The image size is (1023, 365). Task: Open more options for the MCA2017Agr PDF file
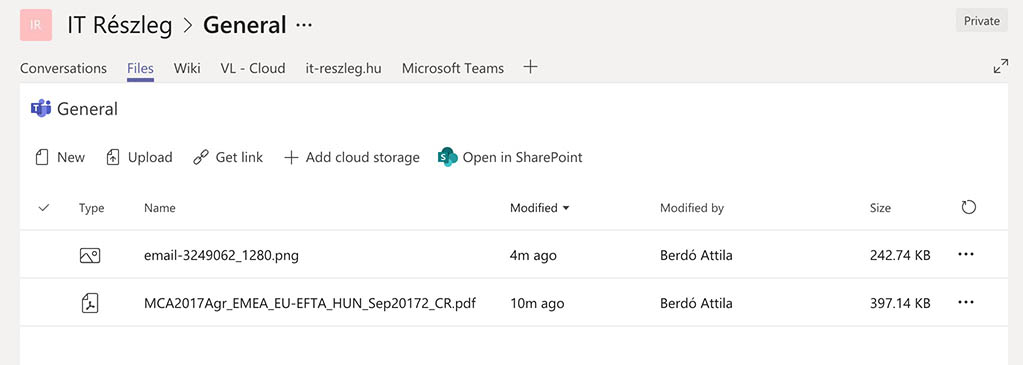coord(966,302)
